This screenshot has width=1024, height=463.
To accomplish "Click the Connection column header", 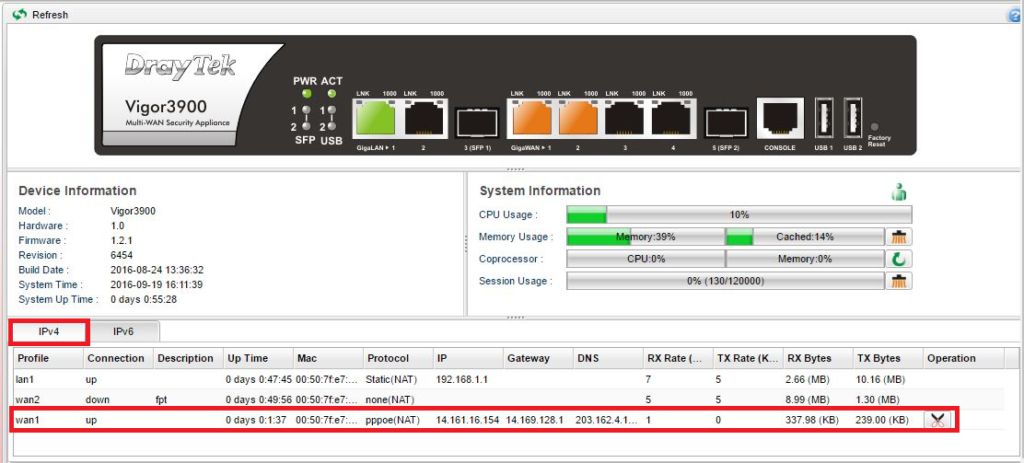I will point(116,358).
